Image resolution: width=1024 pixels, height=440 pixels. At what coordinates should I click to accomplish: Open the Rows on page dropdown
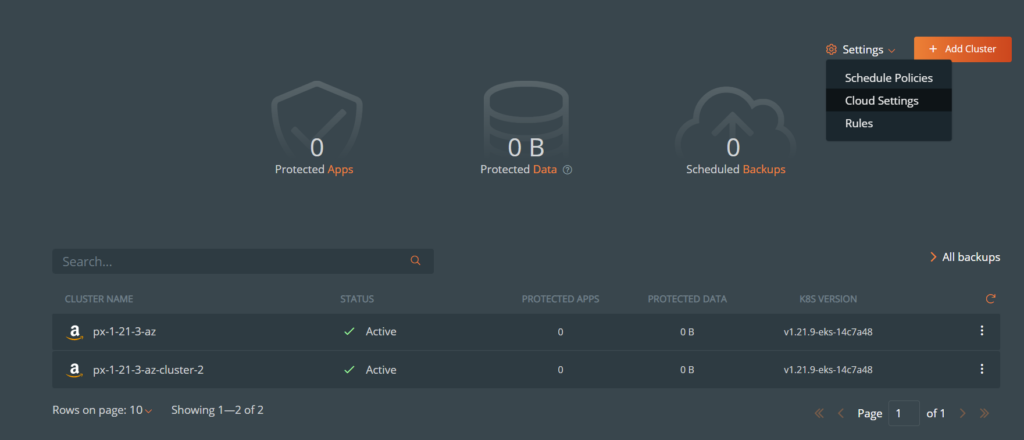tap(133, 410)
